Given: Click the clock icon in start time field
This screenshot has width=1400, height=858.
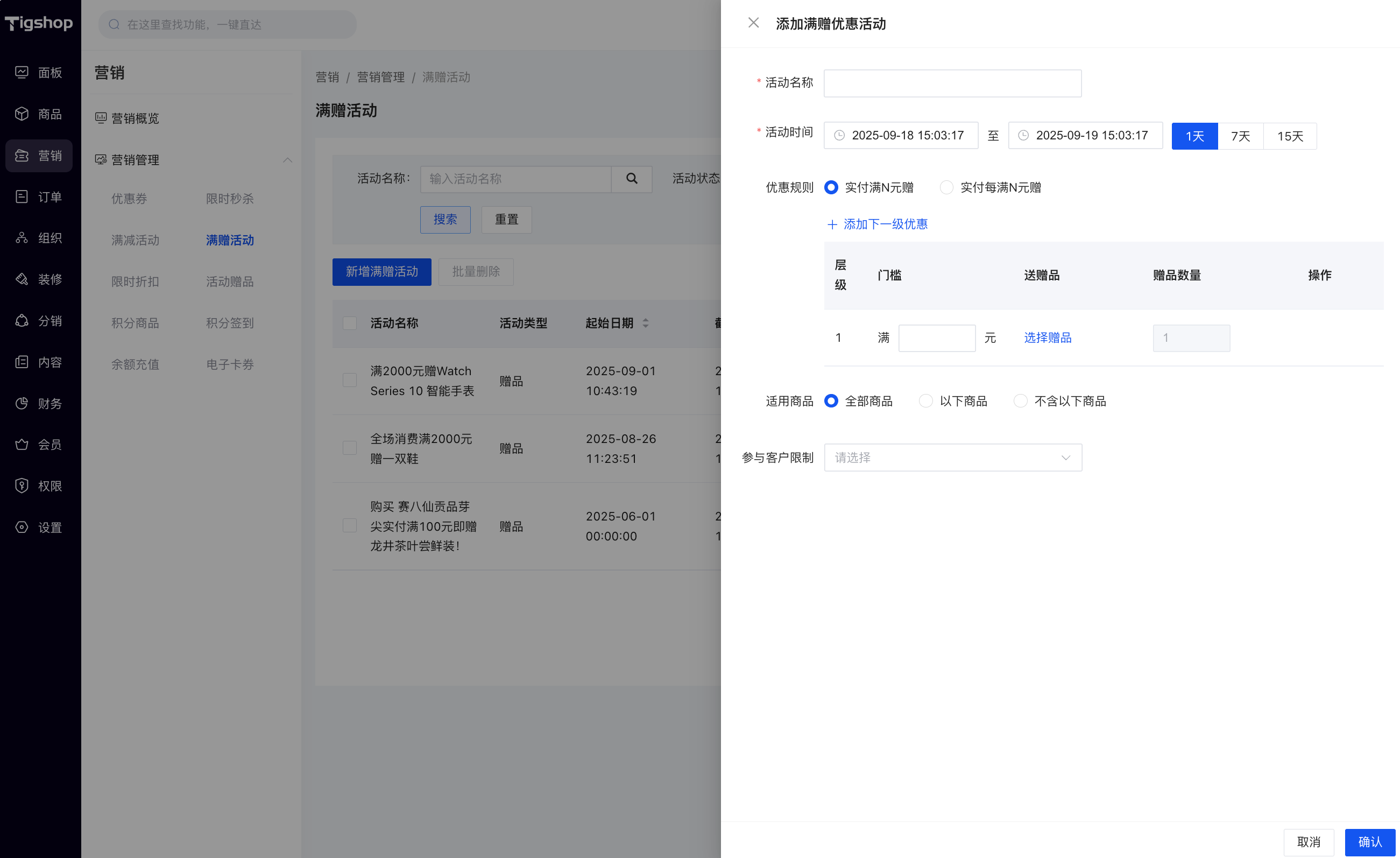Looking at the screenshot, I should tap(839, 135).
